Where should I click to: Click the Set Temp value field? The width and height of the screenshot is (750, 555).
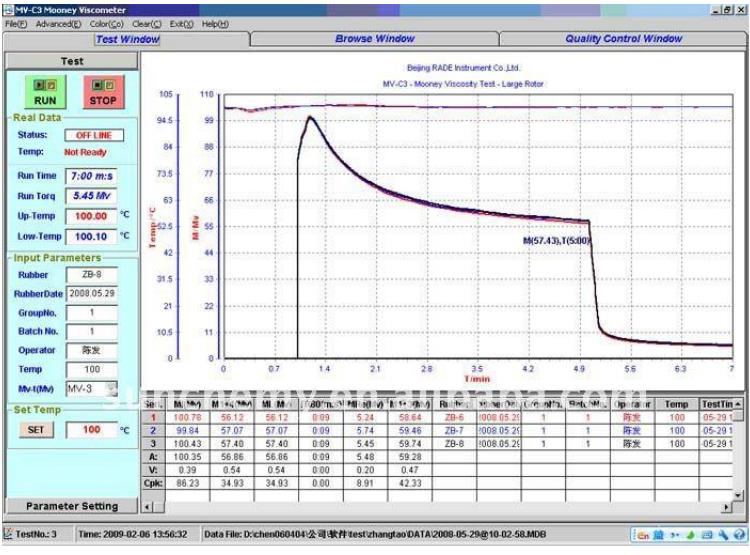pyautogui.click(x=91, y=429)
